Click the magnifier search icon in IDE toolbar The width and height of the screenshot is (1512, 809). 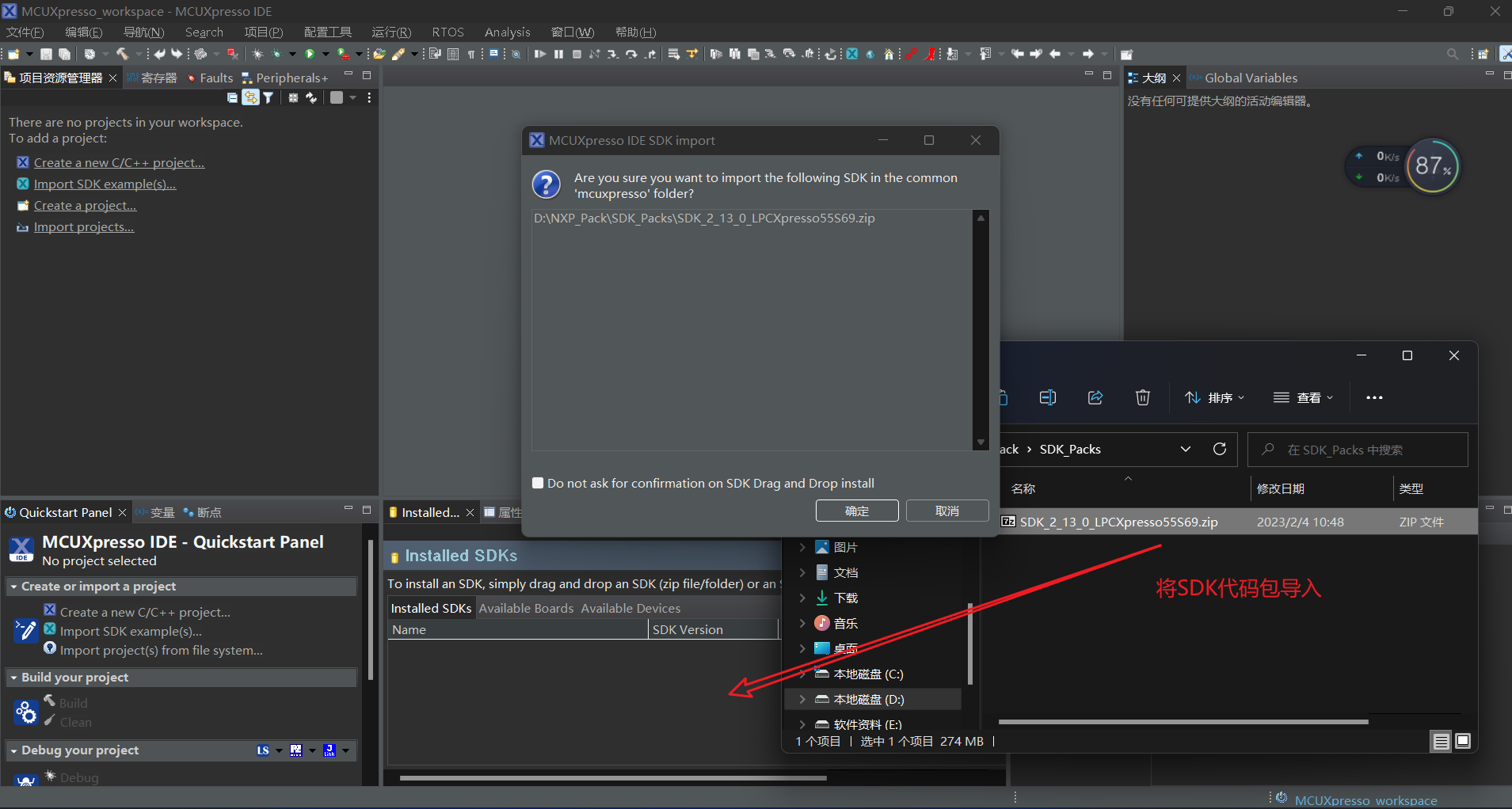pos(1452,54)
